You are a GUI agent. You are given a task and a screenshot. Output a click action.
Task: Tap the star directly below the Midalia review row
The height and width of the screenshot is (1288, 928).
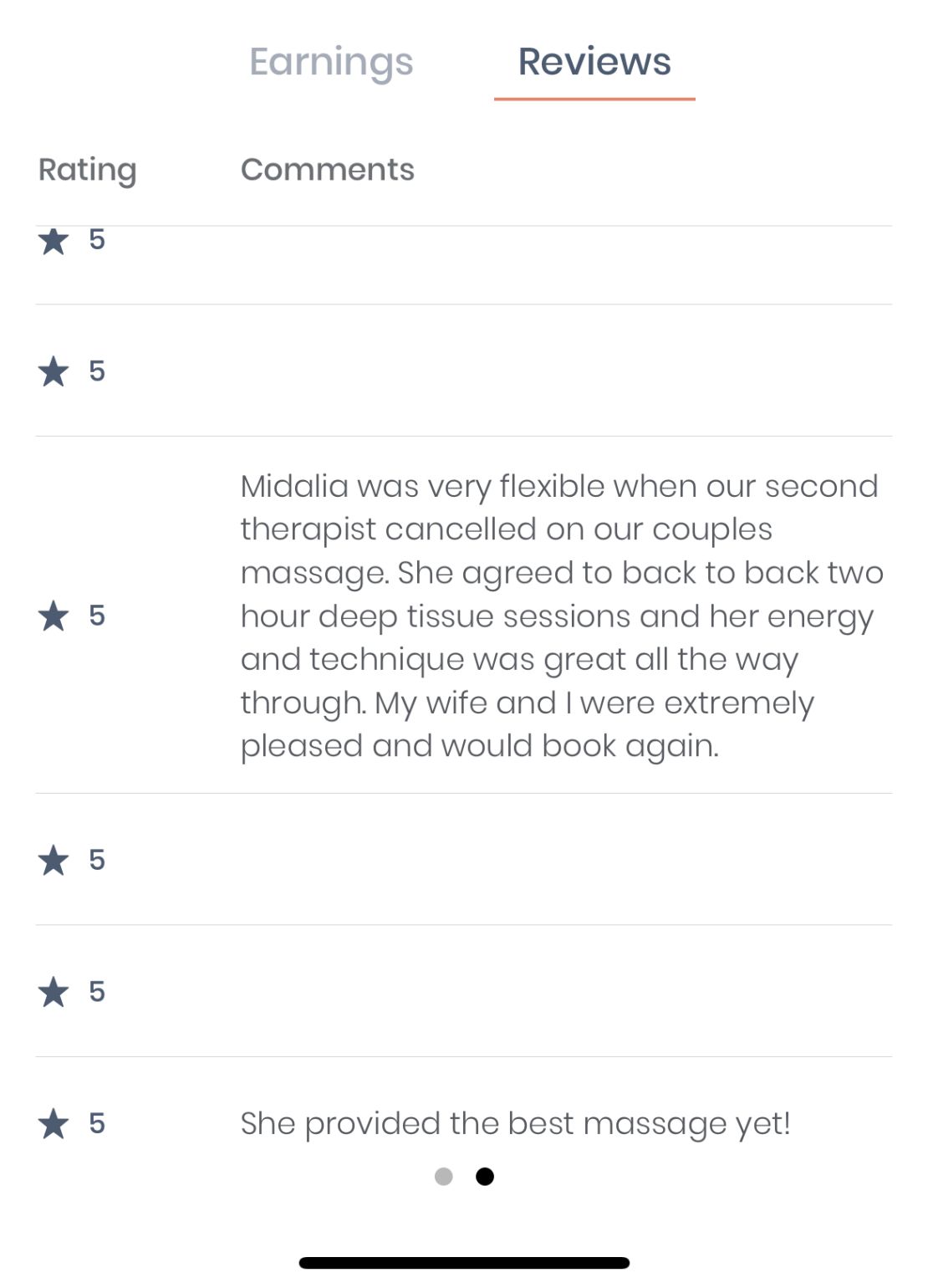pyautogui.click(x=54, y=860)
